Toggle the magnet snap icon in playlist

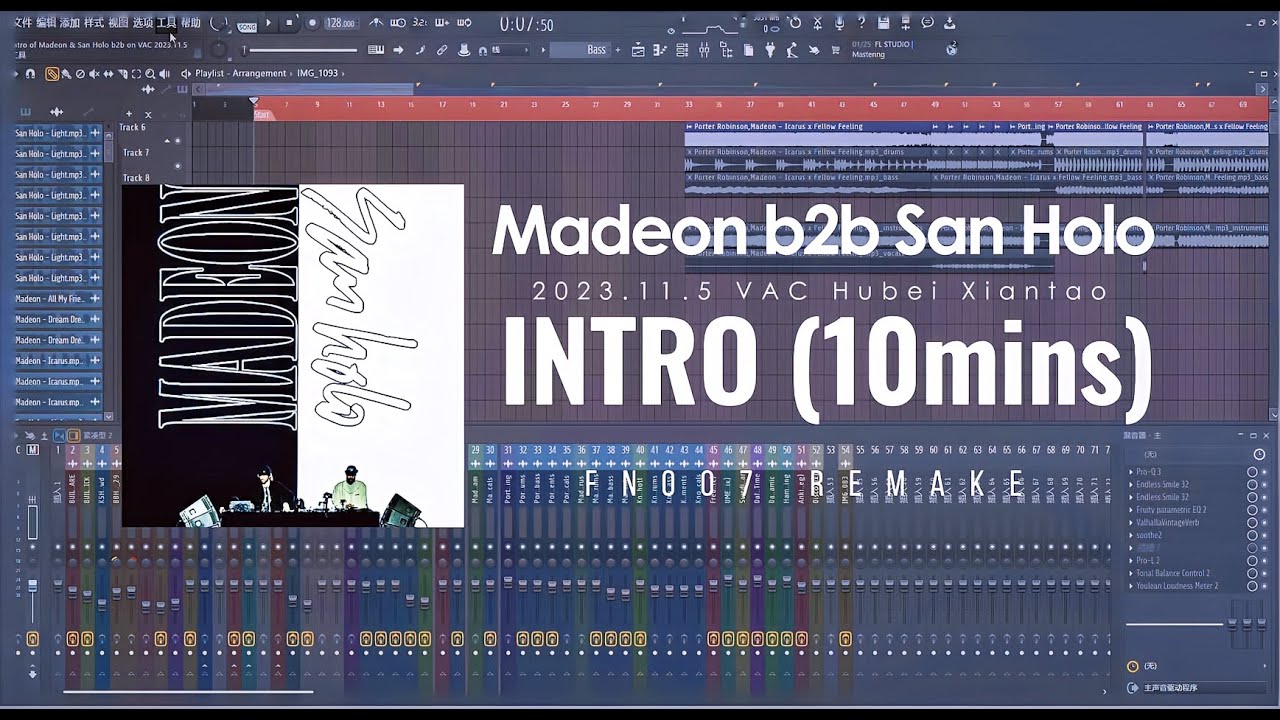tap(30, 73)
